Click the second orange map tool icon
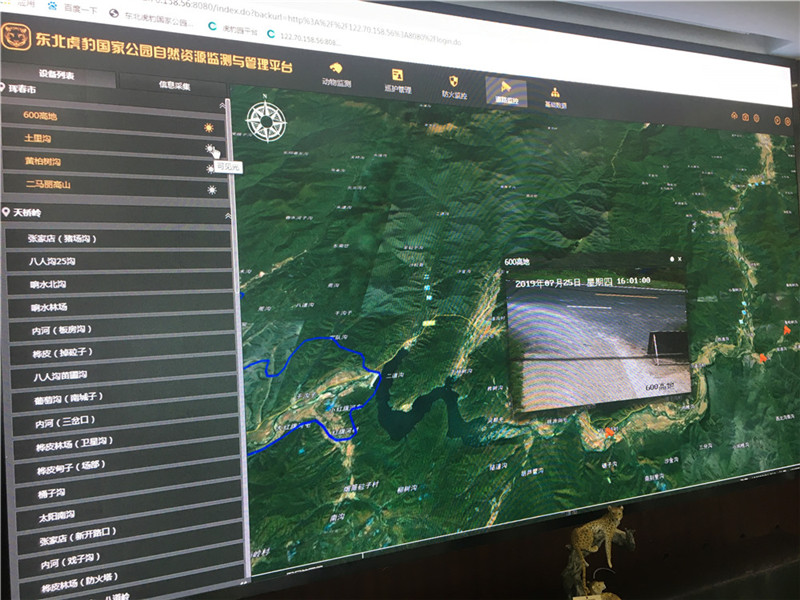Screen dimensions: 800x600 tap(745, 117)
